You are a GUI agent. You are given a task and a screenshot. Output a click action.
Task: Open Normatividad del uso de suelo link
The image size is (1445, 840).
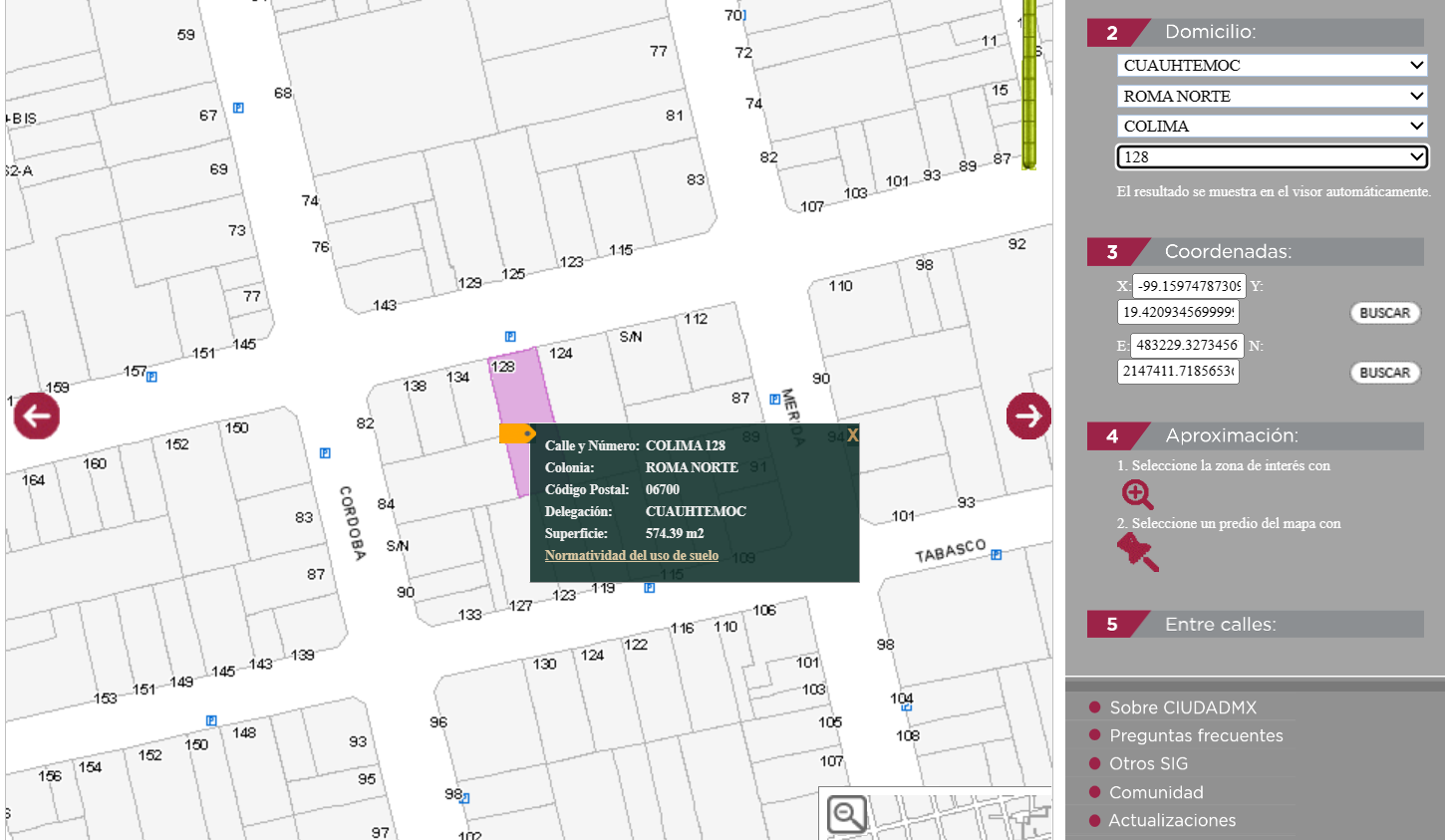tap(632, 556)
